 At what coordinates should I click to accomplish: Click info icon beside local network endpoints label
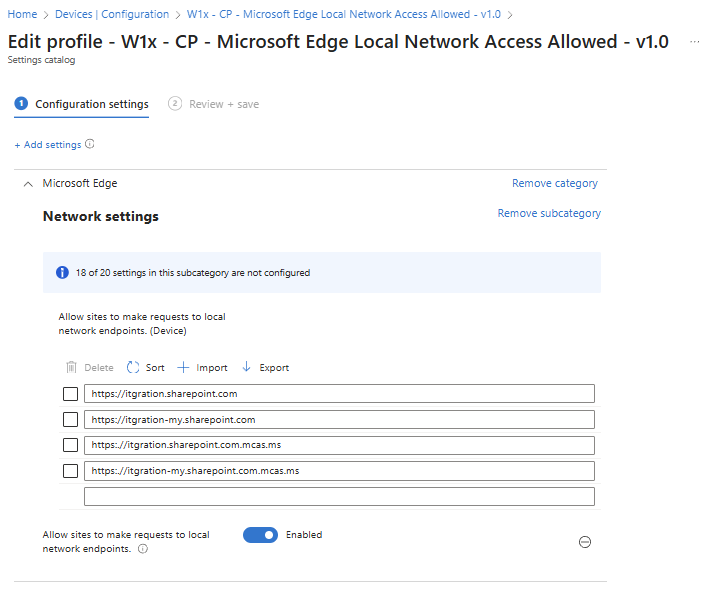(x=143, y=549)
